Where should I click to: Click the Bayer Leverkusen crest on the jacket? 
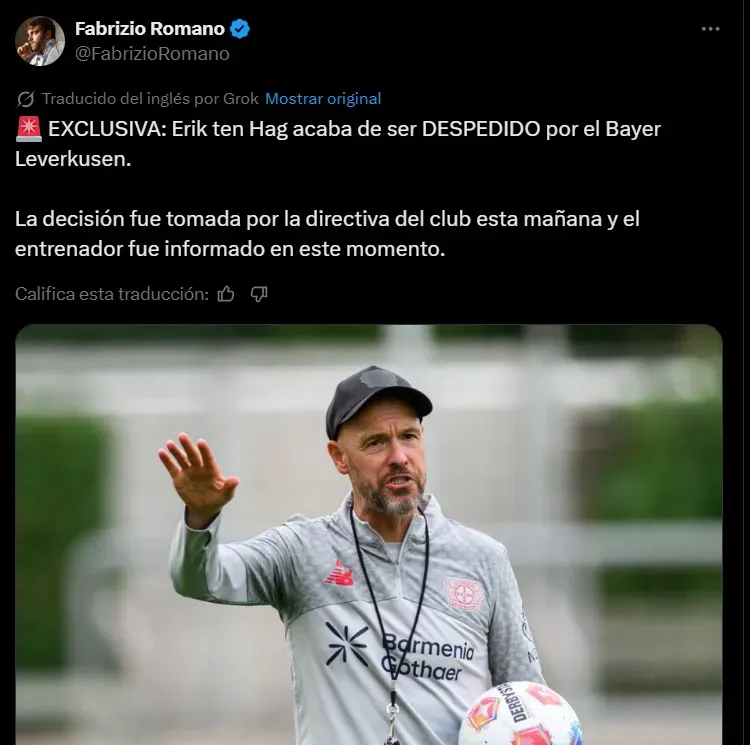[x=463, y=594]
